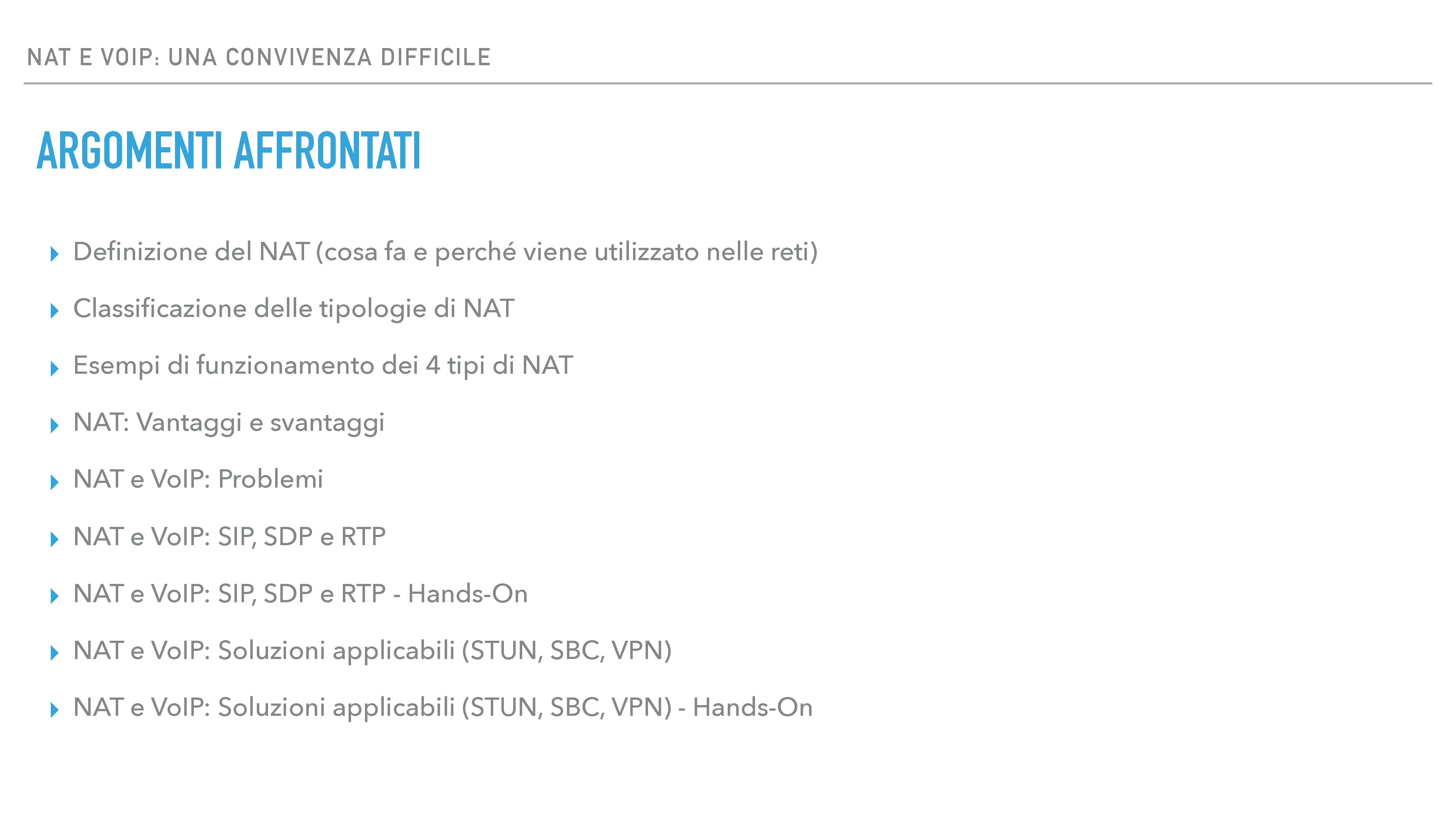This screenshot has height=819, width=1456.
Task: Click the bullet arrow before 'SIP, SDP e RTP - Hands-On'
Action: (54, 596)
